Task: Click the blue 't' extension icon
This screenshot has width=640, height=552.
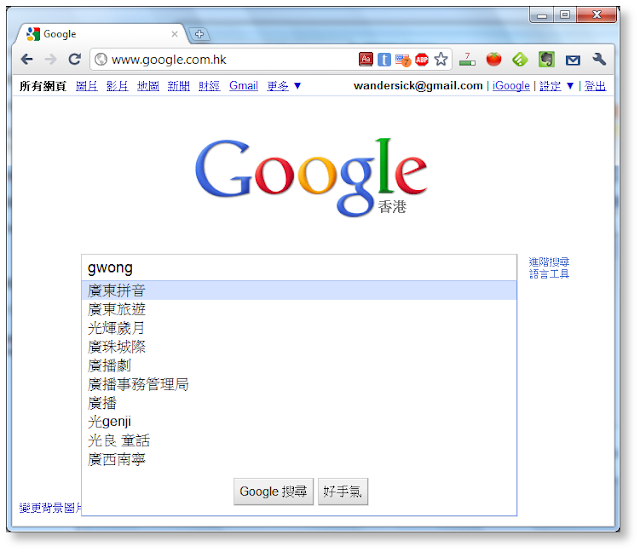Action: [x=384, y=60]
